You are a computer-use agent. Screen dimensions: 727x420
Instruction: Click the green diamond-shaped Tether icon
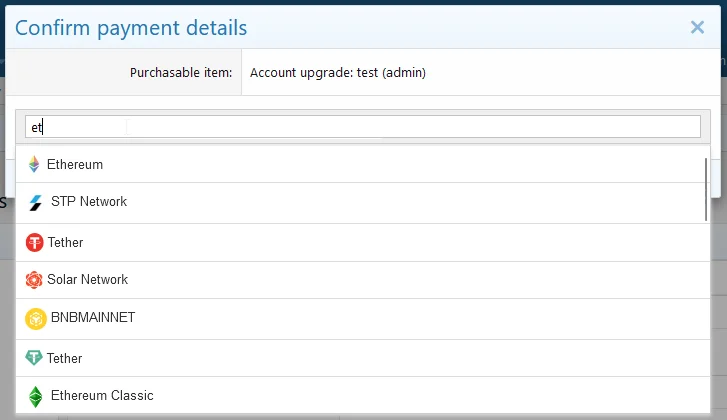point(34,358)
